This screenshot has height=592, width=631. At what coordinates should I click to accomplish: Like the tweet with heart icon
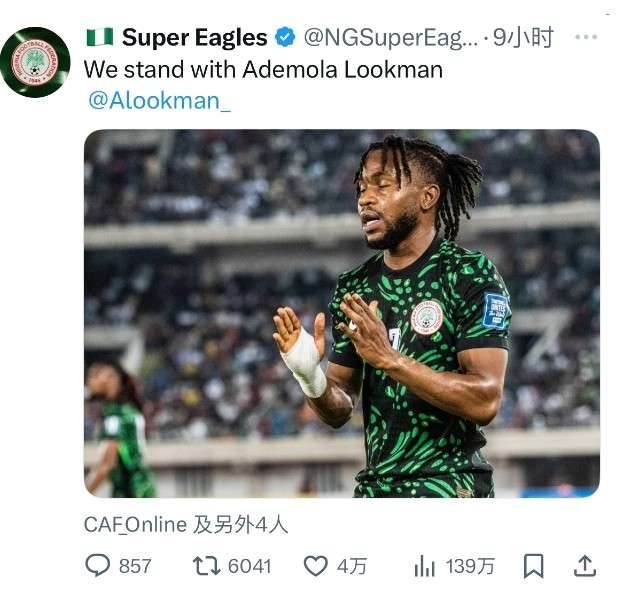click(x=316, y=566)
